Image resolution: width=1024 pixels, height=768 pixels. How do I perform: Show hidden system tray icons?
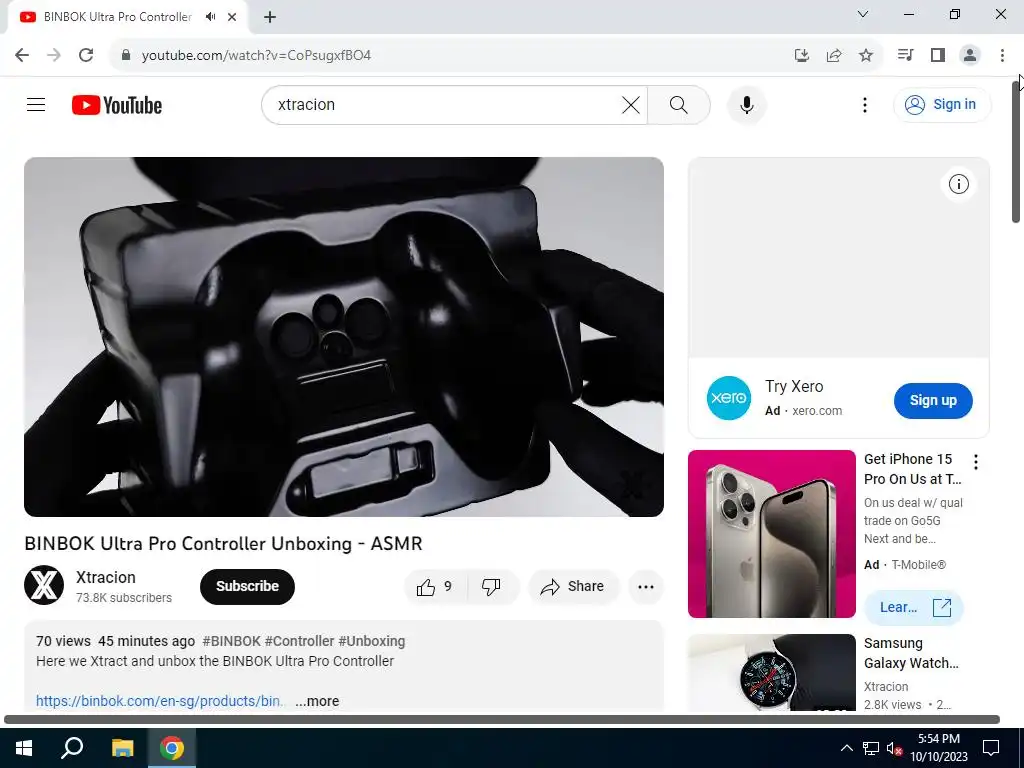pyautogui.click(x=846, y=748)
